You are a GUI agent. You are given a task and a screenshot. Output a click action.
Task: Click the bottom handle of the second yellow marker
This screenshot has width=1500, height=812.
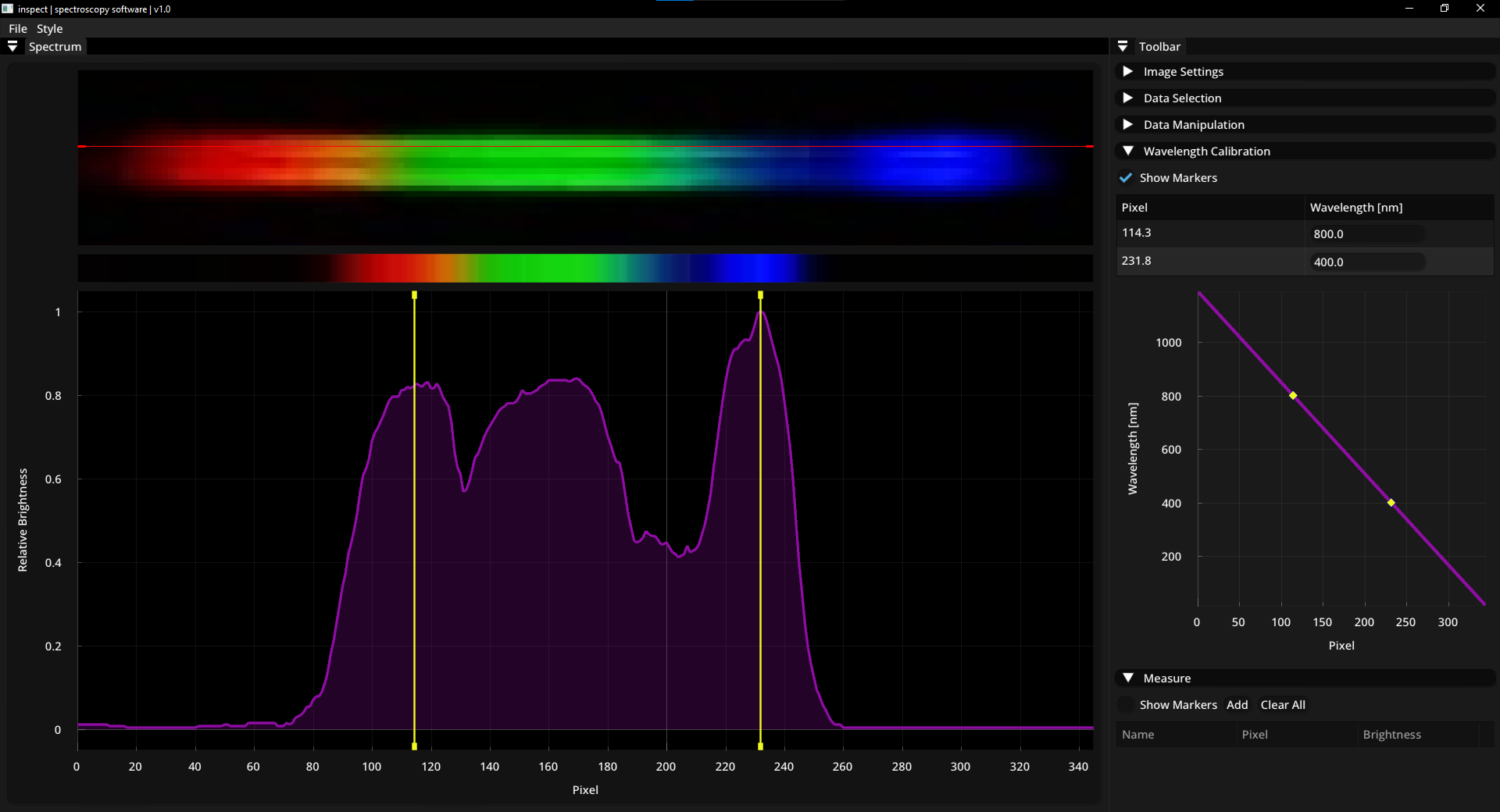pyautogui.click(x=760, y=746)
